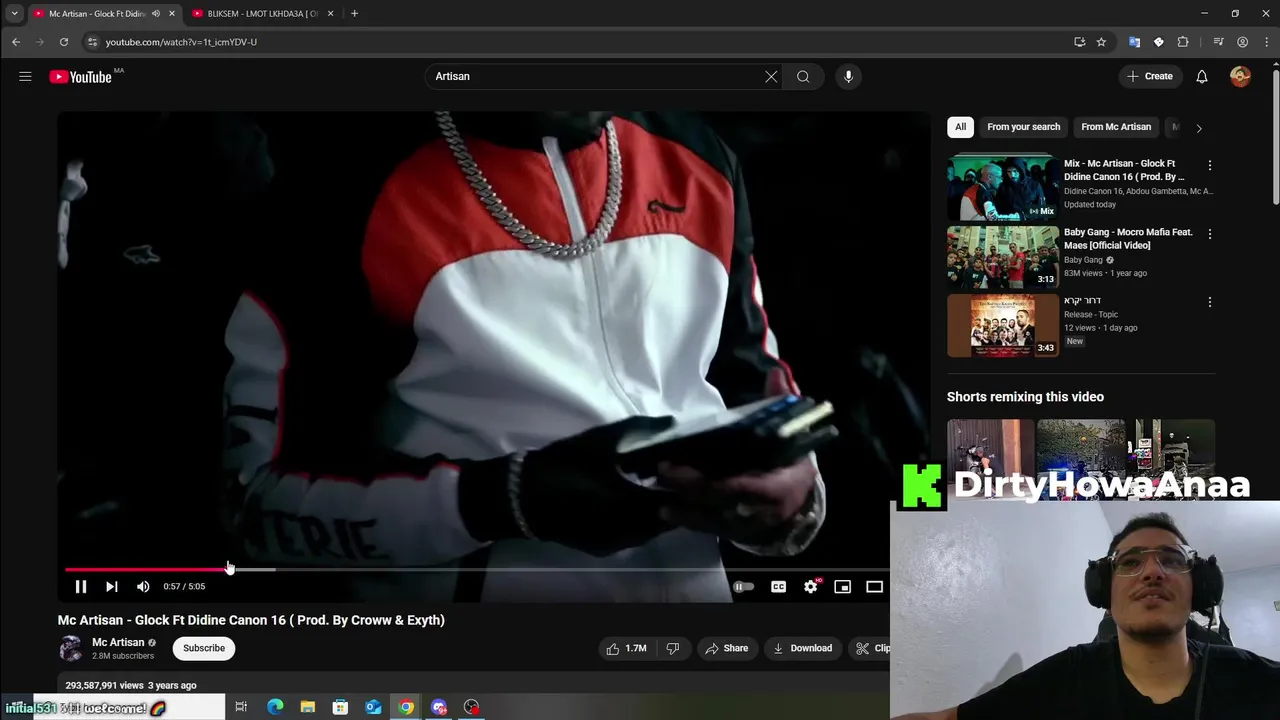Start voice search with the microphone

[848, 76]
